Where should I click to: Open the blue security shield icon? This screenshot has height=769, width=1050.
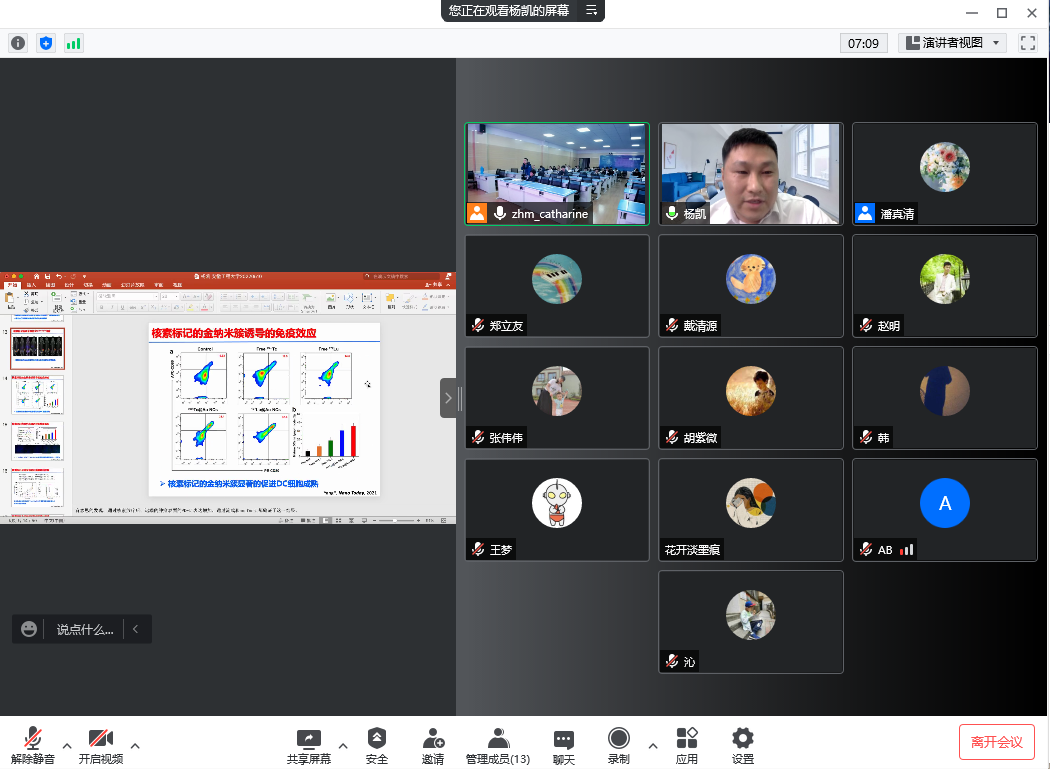pyautogui.click(x=46, y=43)
